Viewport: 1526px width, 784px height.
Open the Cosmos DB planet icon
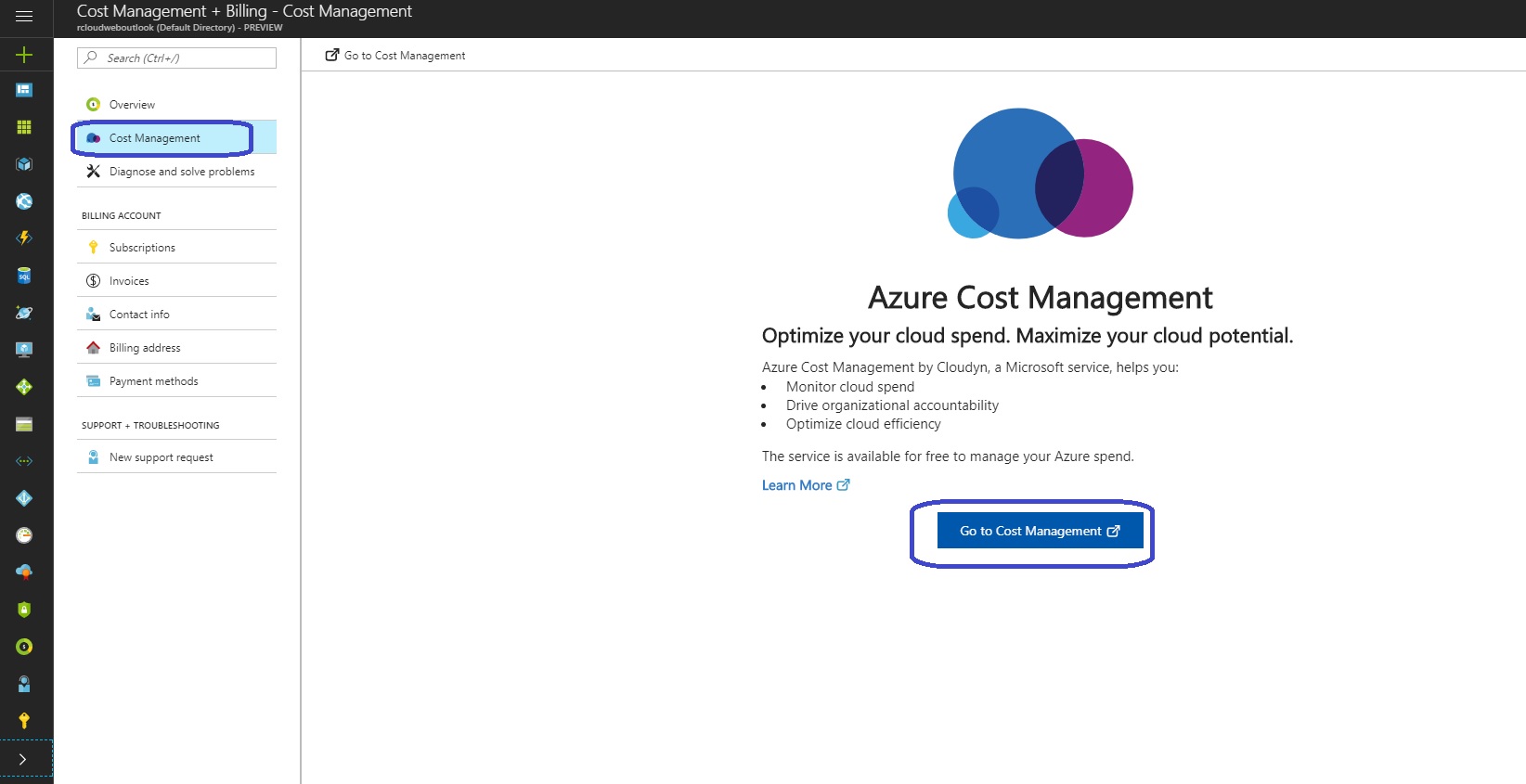pos(24,313)
